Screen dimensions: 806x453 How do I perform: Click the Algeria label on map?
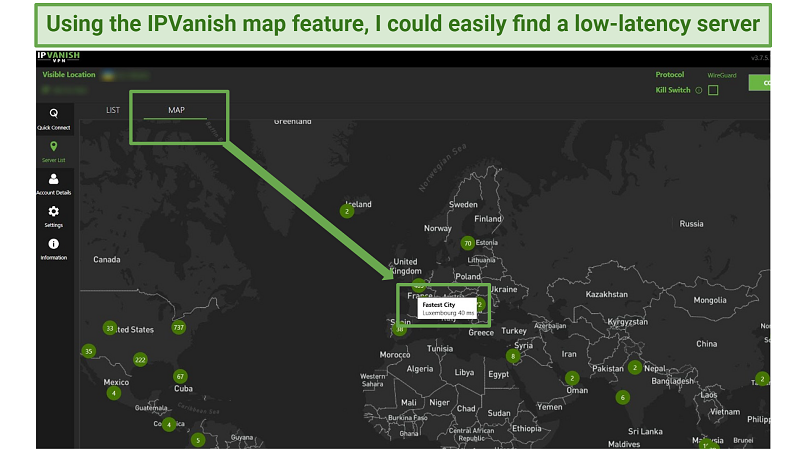point(420,369)
